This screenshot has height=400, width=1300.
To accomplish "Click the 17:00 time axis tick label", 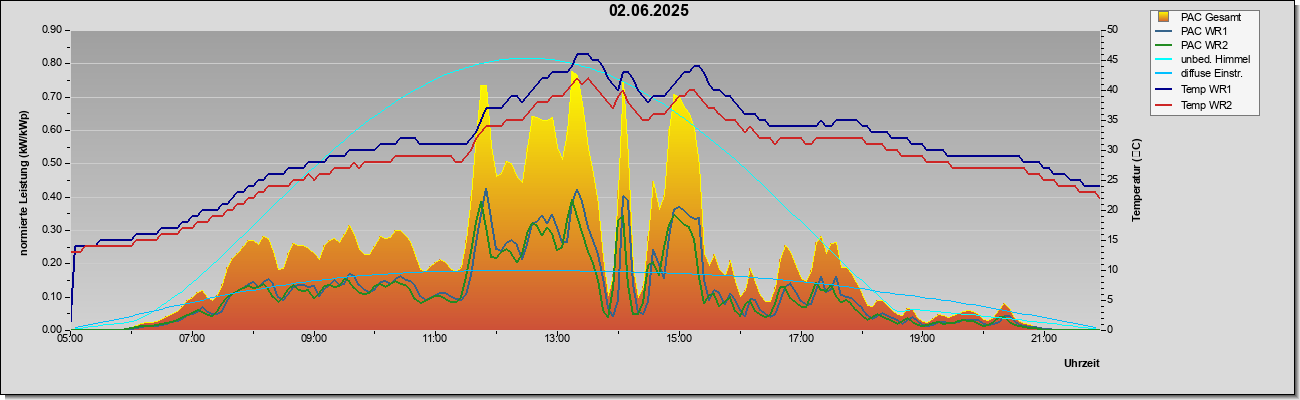I will coord(800,339).
